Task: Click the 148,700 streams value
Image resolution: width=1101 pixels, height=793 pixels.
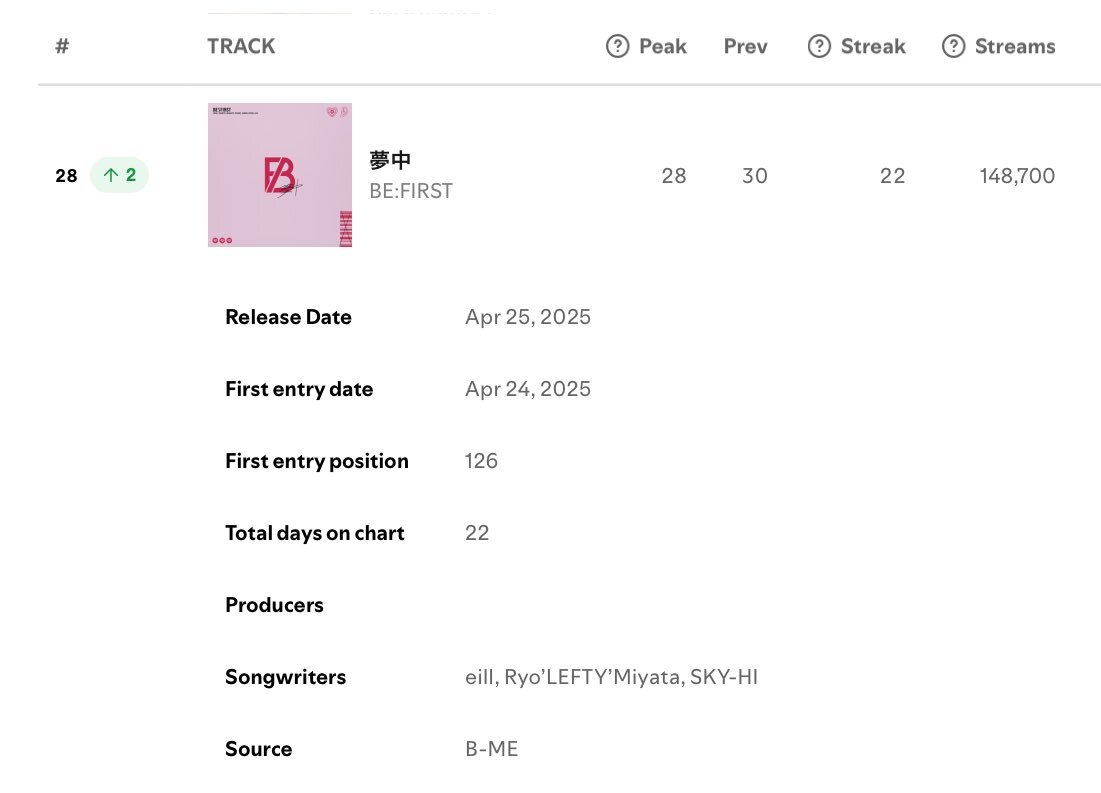Action: [x=1017, y=176]
